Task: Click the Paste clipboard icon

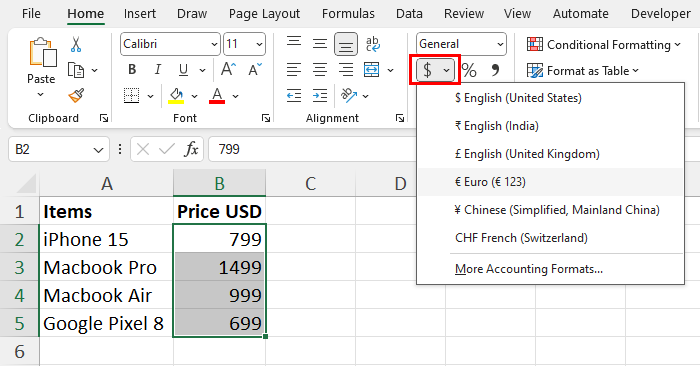Action: click(x=43, y=53)
